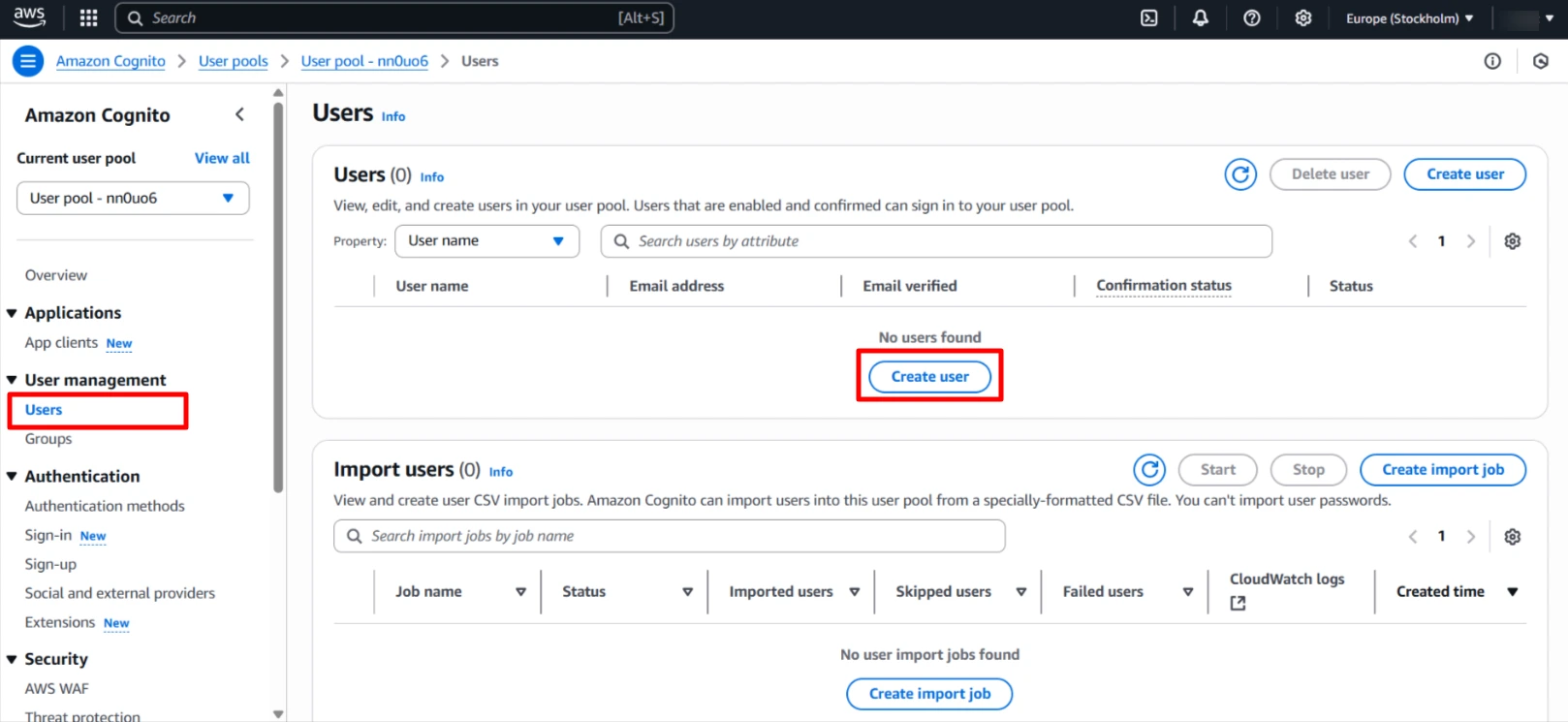Launch CloudShell from top bar
This screenshot has width=1568, height=722.
pyautogui.click(x=1149, y=17)
